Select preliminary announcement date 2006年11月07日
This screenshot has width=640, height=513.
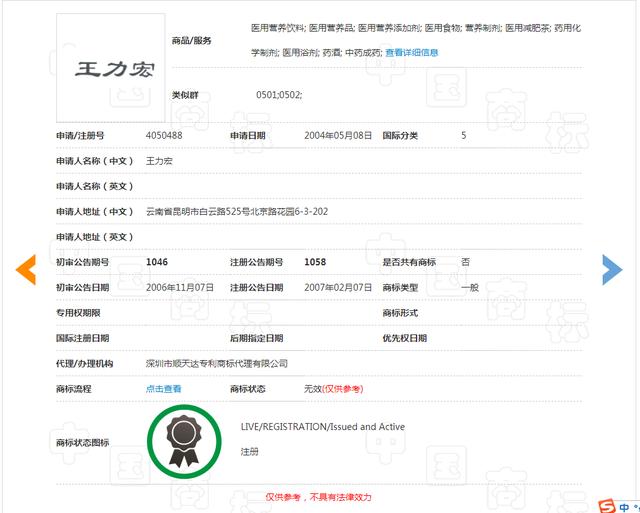180,287
